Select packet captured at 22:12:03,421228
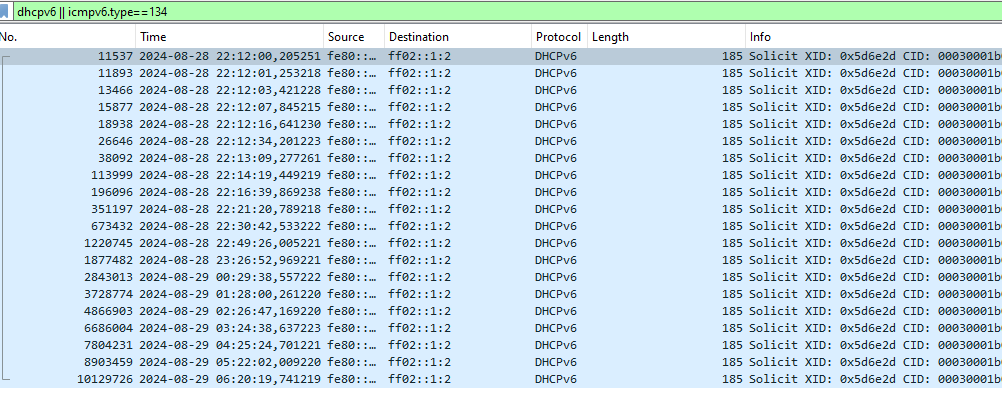This screenshot has width=1002, height=408. point(501,90)
